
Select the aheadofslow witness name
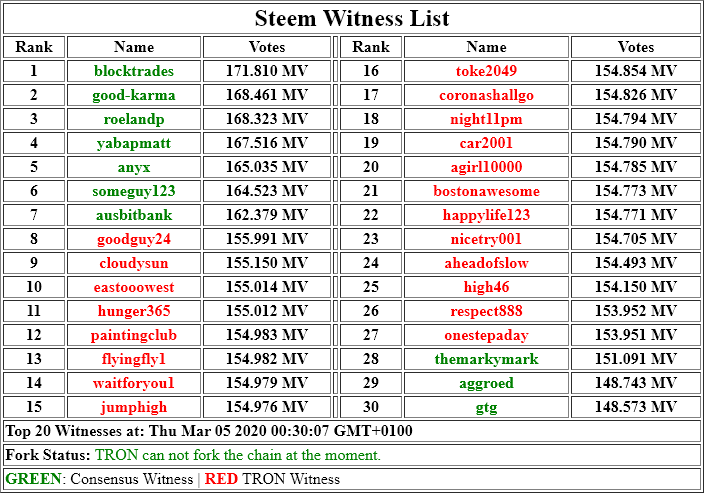pos(486,263)
